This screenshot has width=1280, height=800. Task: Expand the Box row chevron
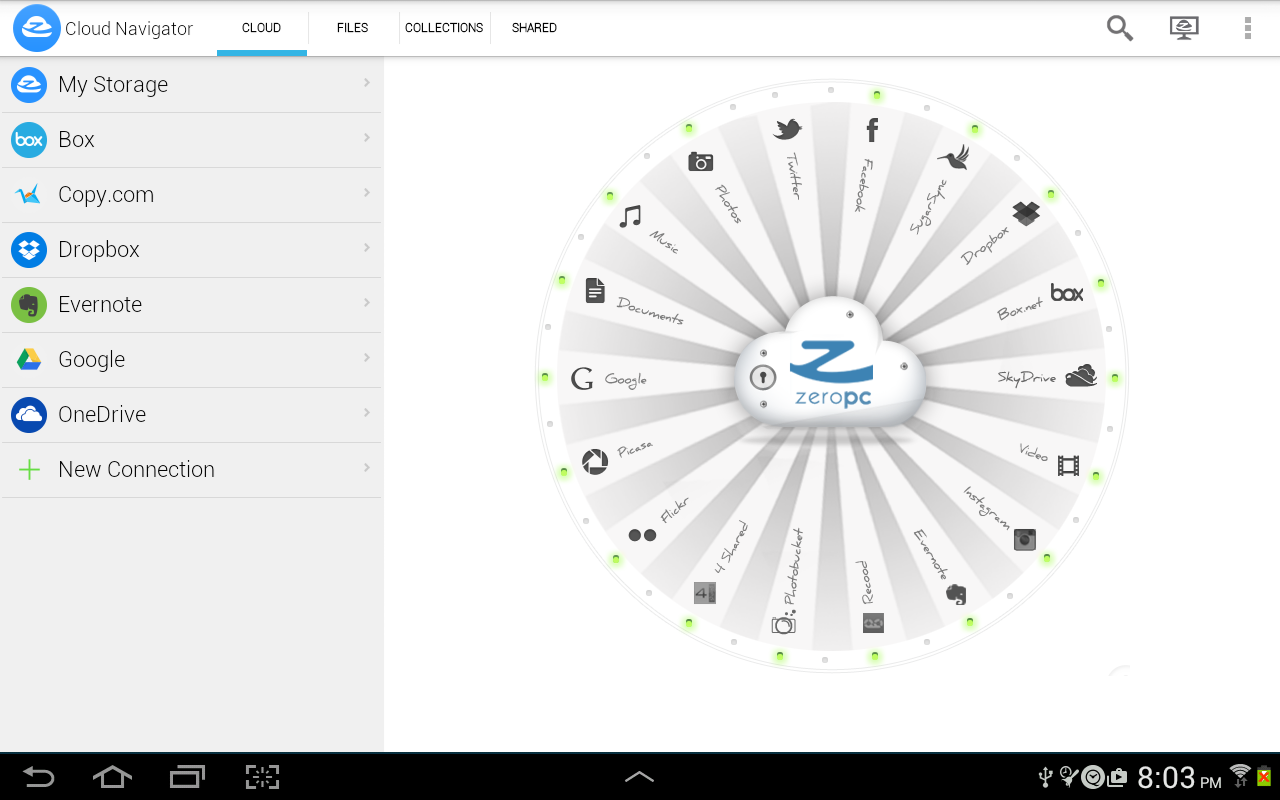pyautogui.click(x=367, y=137)
